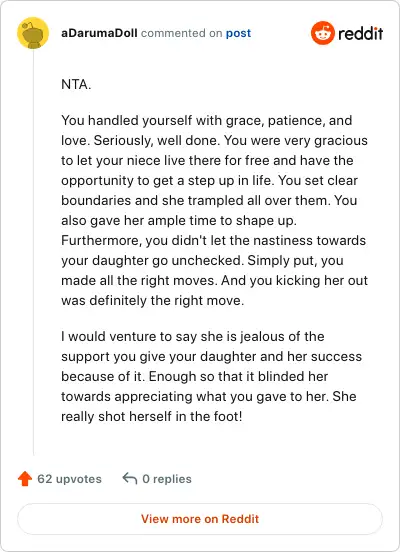
Task: Click the "0 replies" label
Action: (x=167, y=479)
